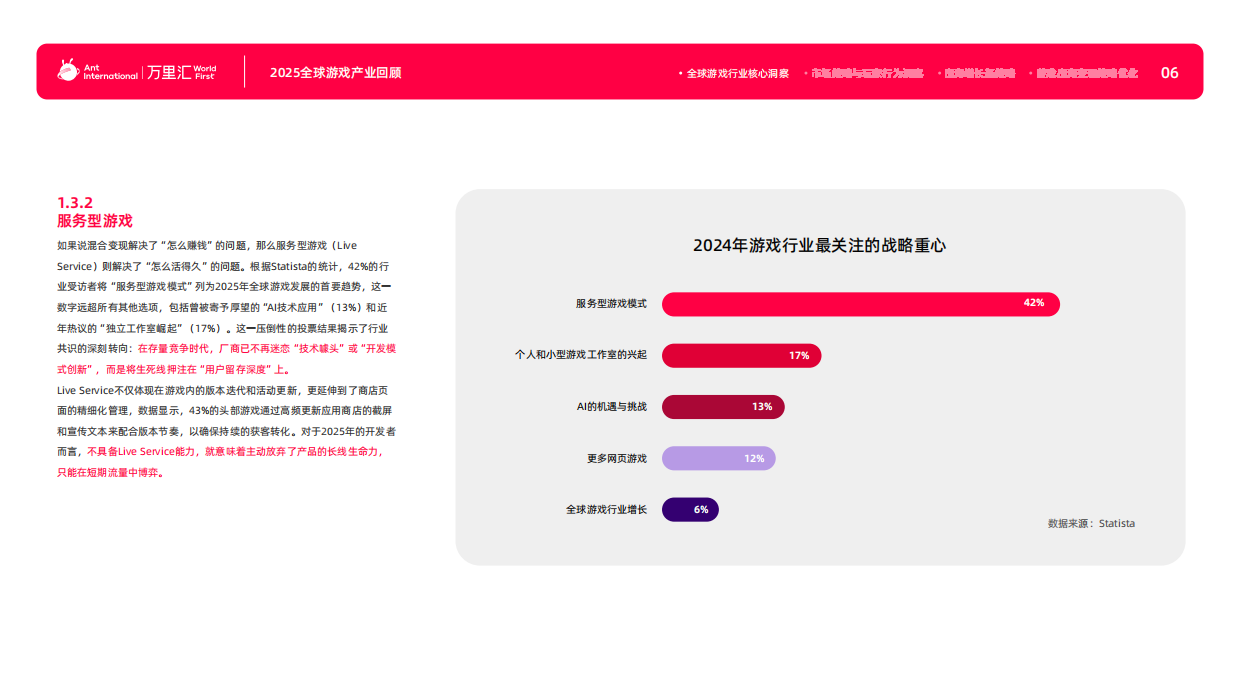This screenshot has width=1240, height=697.
Task: Click the red highlighted Live Service warning text
Action: pyautogui.click(x=230, y=452)
